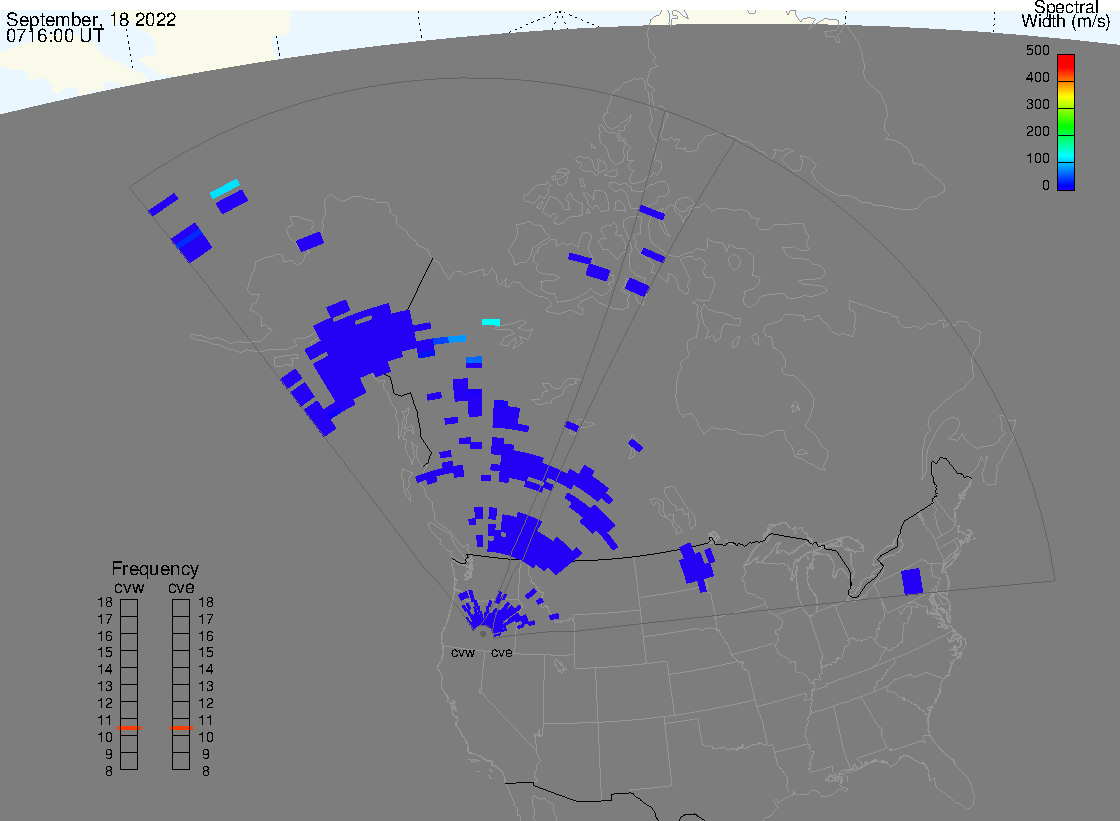This screenshot has width=1120, height=821.
Task: Click the 300 value on color scale
Action: [1037, 104]
